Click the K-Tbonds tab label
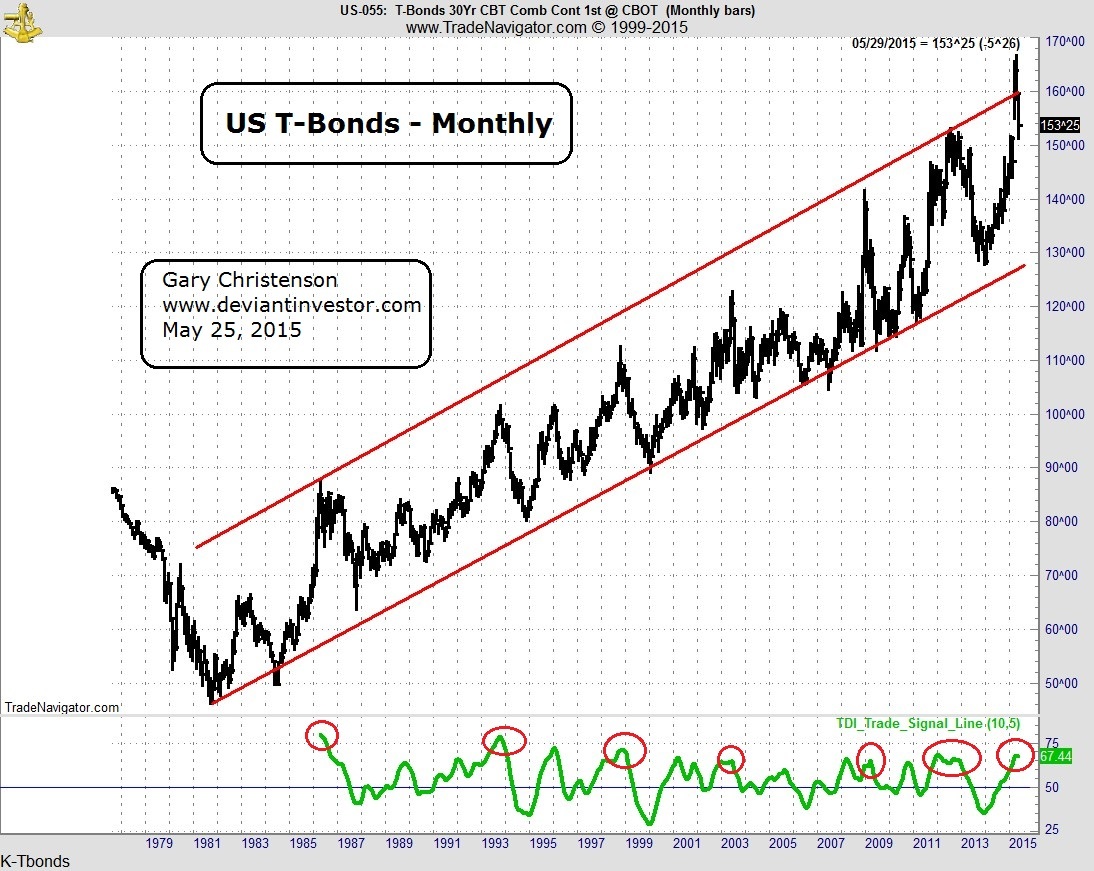Image resolution: width=1094 pixels, height=871 pixels. 35,861
